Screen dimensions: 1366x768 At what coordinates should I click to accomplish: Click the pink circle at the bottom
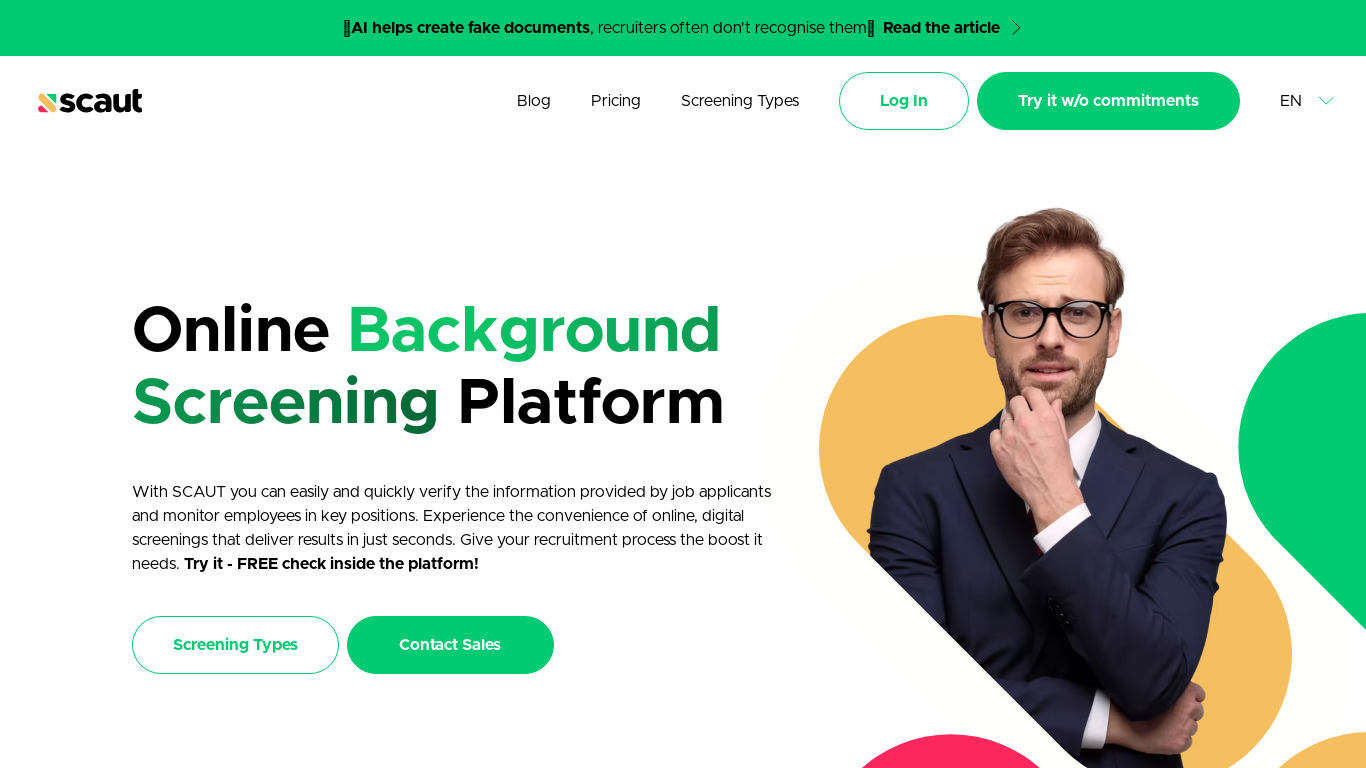tap(950, 752)
